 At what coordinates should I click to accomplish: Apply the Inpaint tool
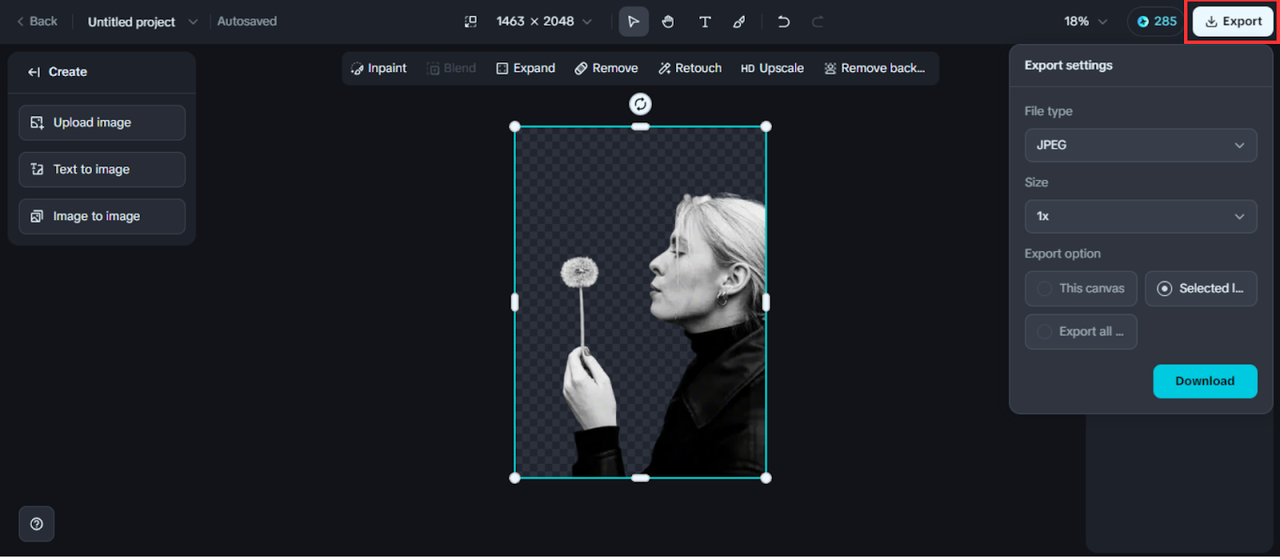(379, 68)
